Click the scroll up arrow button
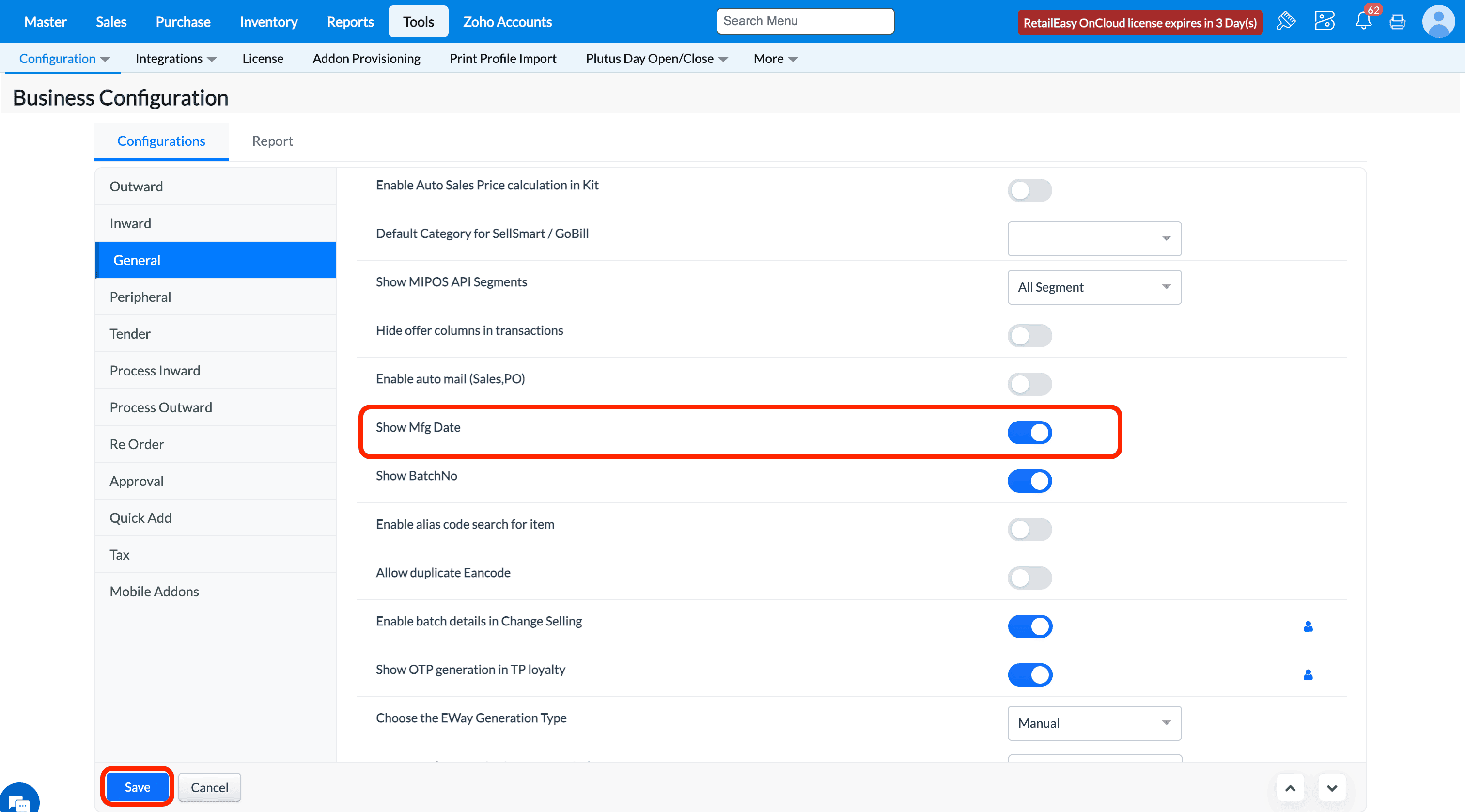 pyautogui.click(x=1291, y=788)
